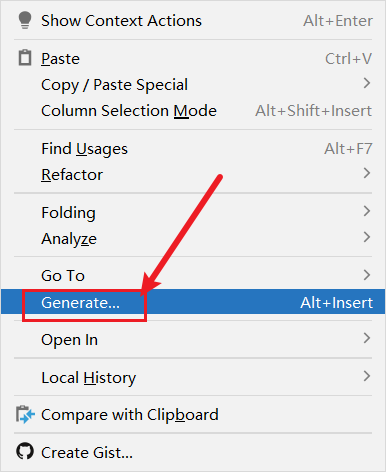This screenshot has height=472, width=386.
Task: Open the Local History submenu arrow
Action: coord(367,376)
